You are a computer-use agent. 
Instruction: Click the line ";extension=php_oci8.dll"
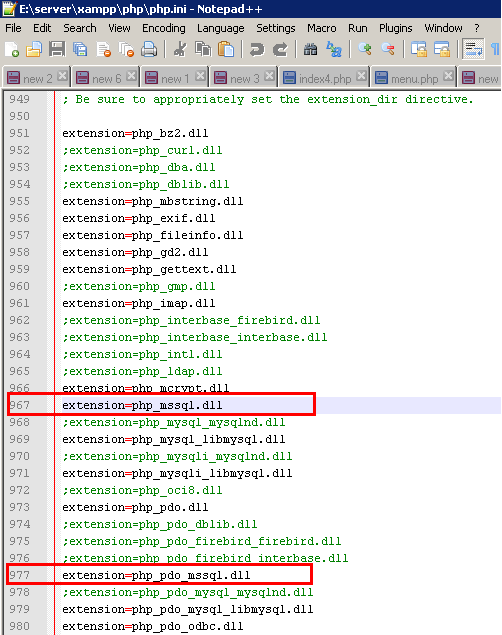pos(143,490)
